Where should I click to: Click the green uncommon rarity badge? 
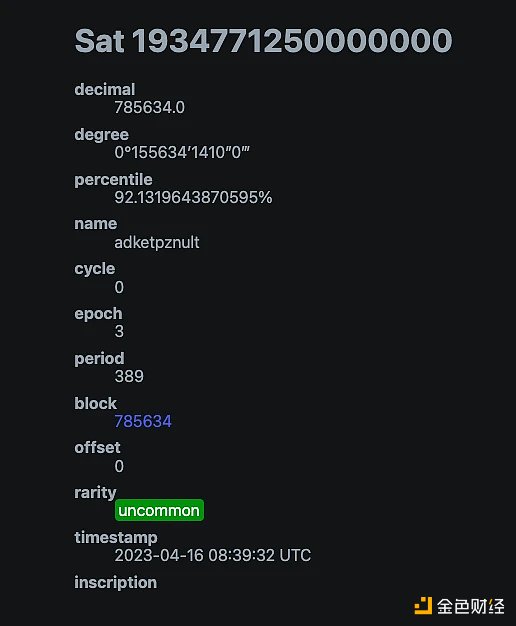[x=159, y=510]
